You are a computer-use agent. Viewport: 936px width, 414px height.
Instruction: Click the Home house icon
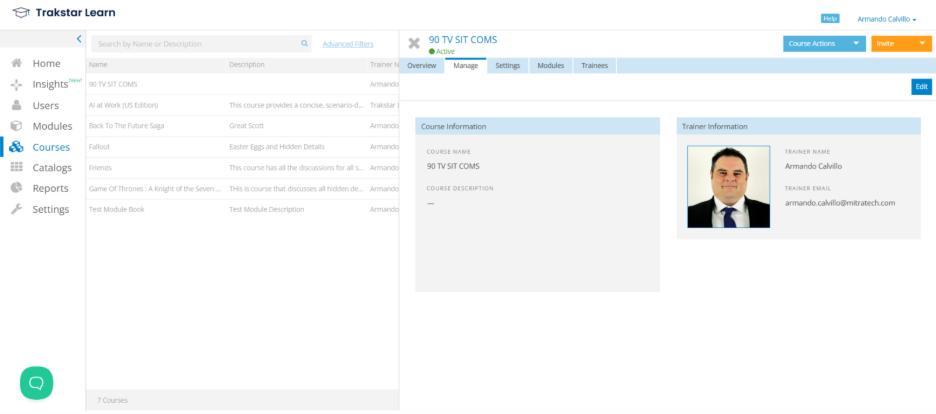[17, 63]
